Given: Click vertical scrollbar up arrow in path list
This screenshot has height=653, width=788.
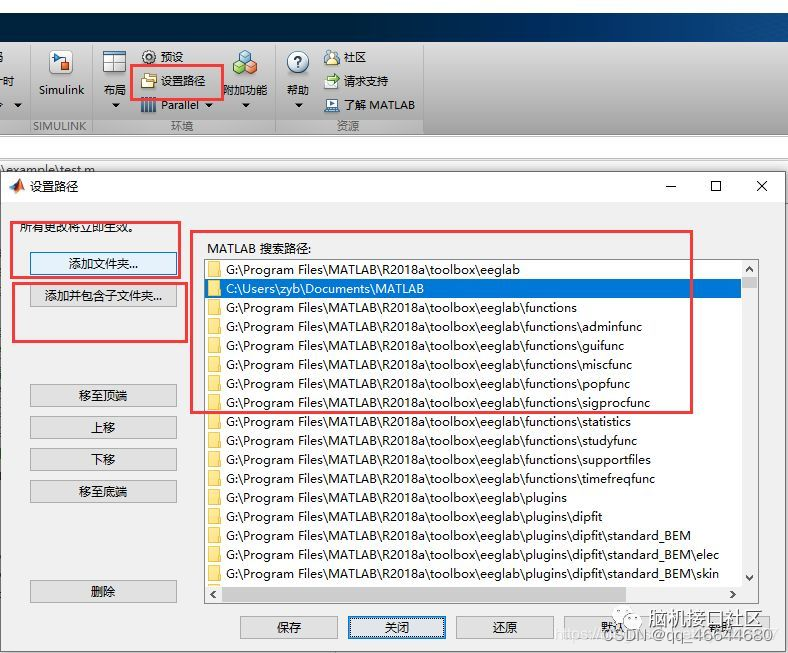Looking at the screenshot, I should click(x=749, y=269).
